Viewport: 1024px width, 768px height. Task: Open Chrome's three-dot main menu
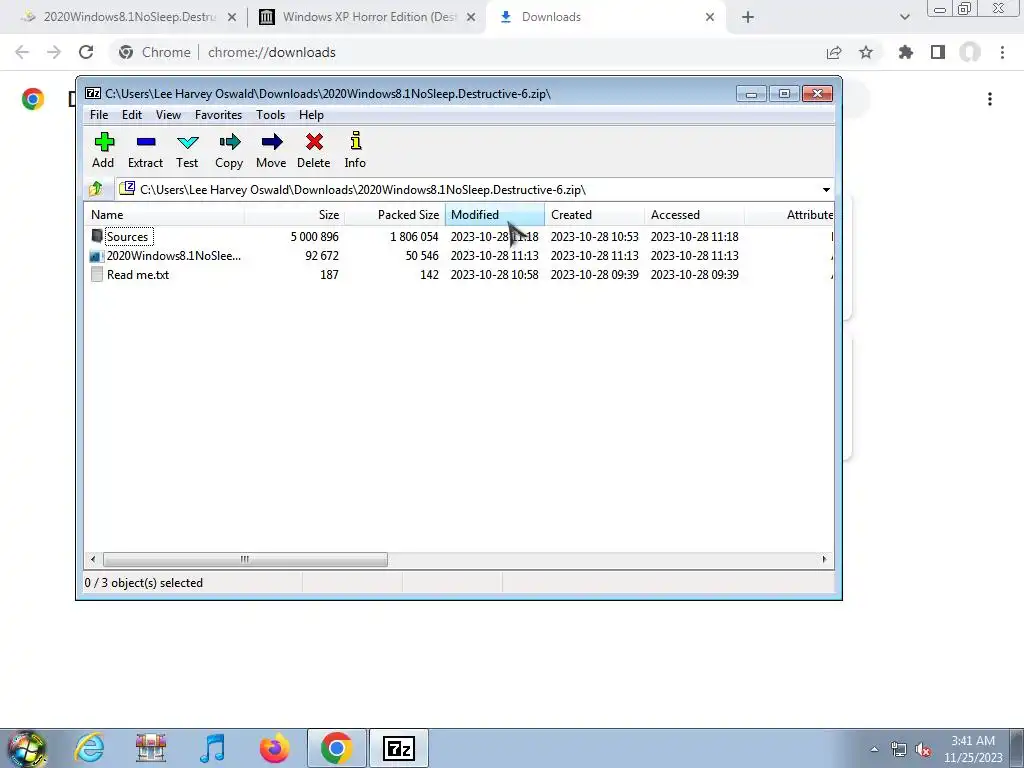[x=1002, y=52]
